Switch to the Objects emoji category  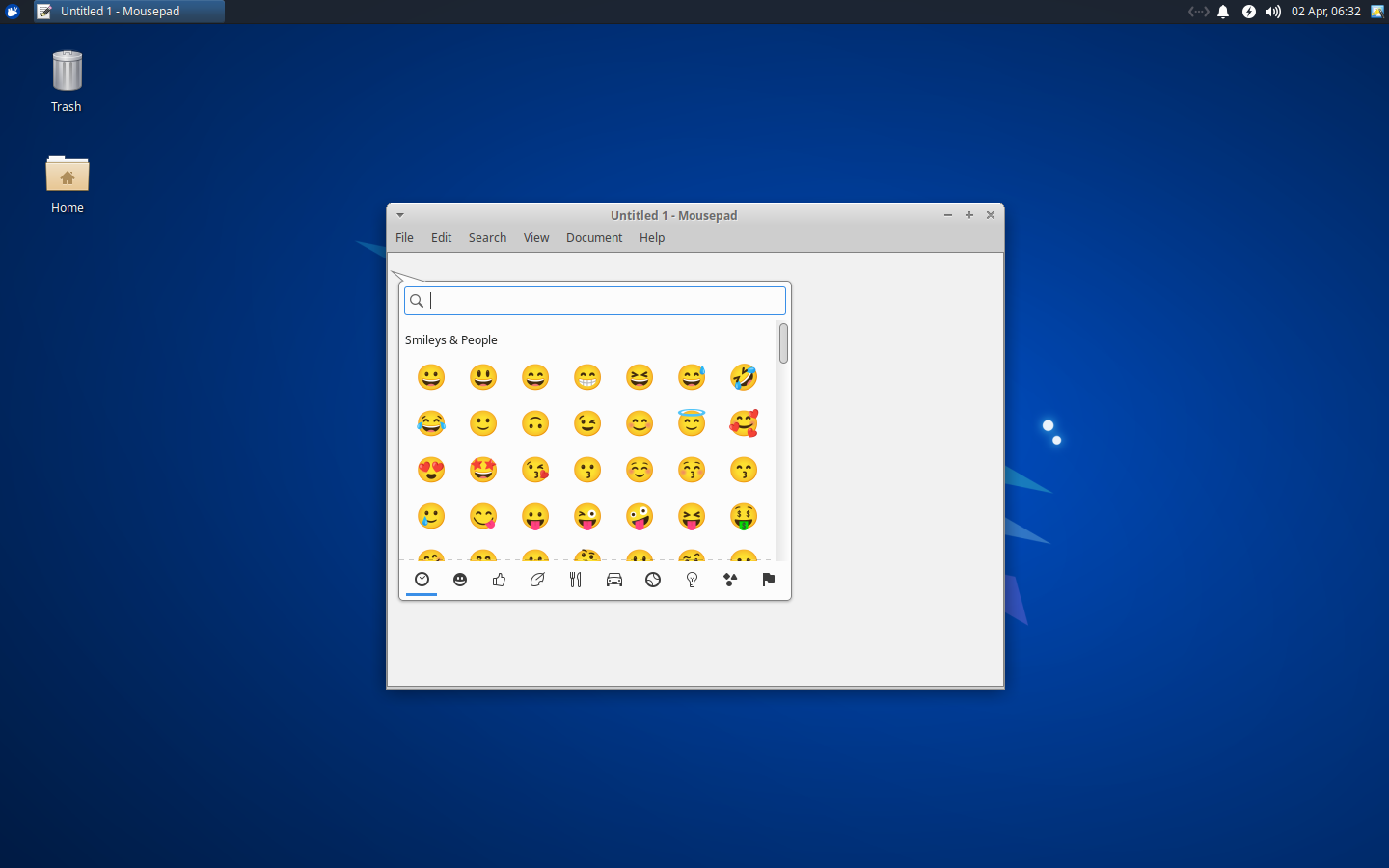692,580
